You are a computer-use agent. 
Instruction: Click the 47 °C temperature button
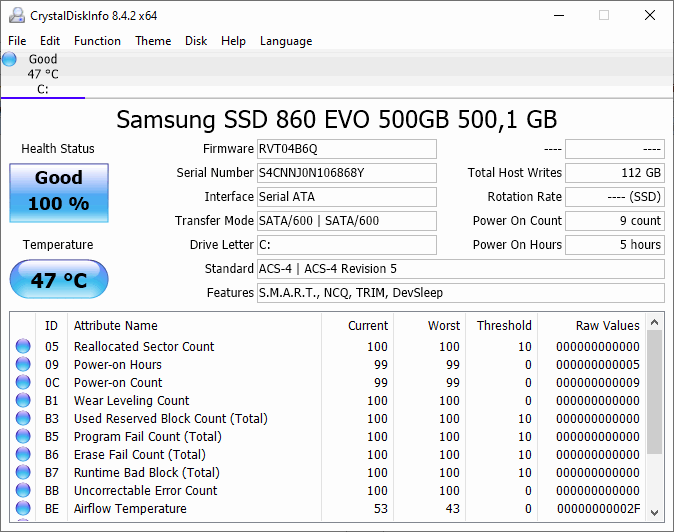59,280
